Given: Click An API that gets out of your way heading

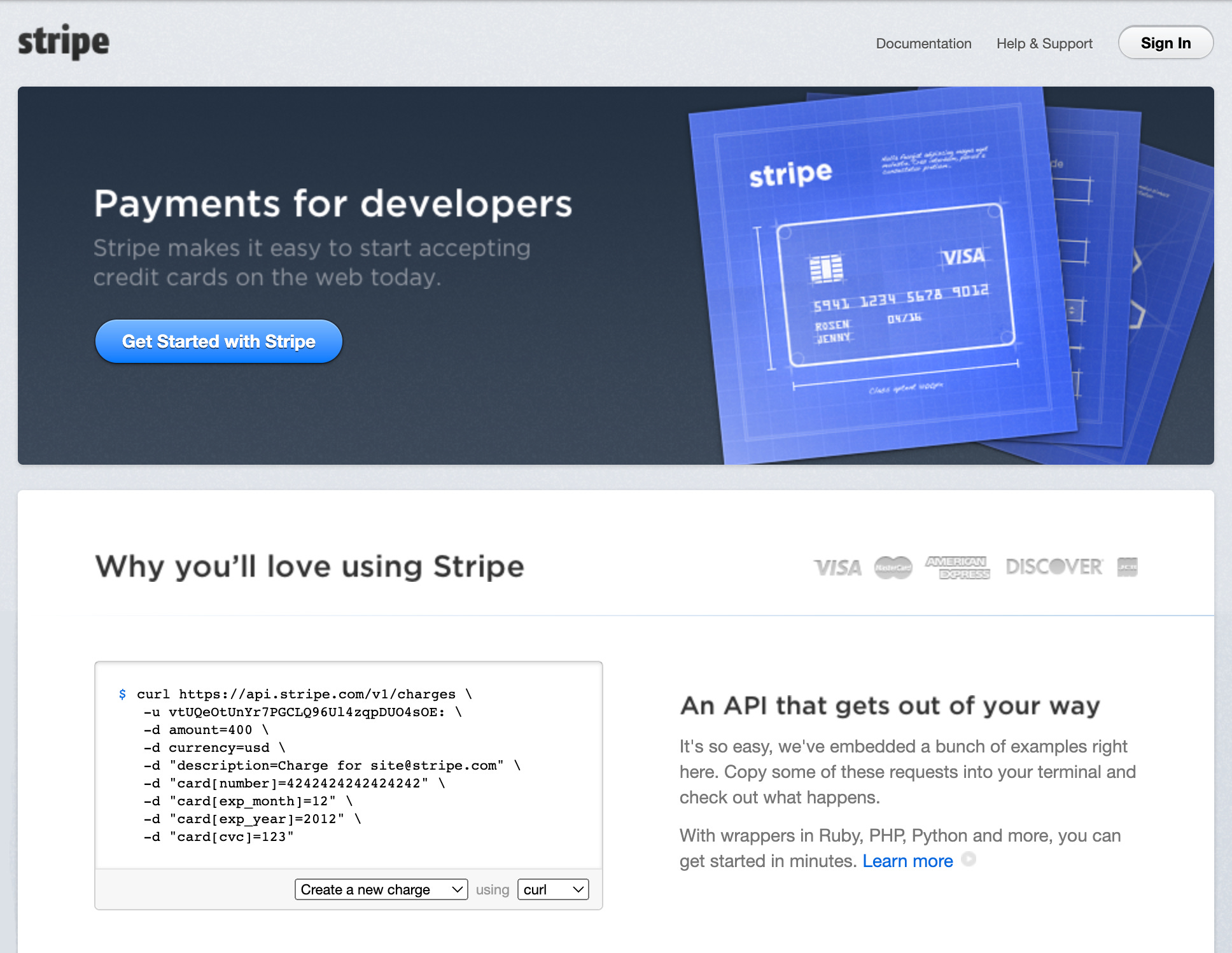Looking at the screenshot, I should point(890,706).
